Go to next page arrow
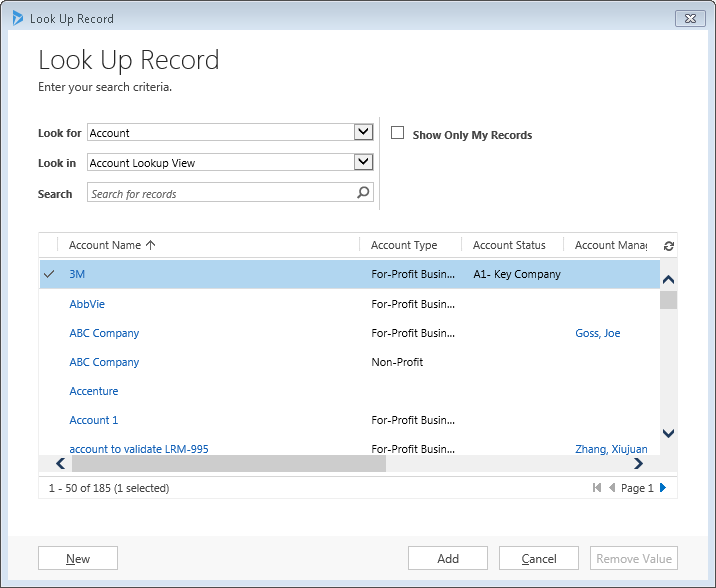 click(x=662, y=488)
